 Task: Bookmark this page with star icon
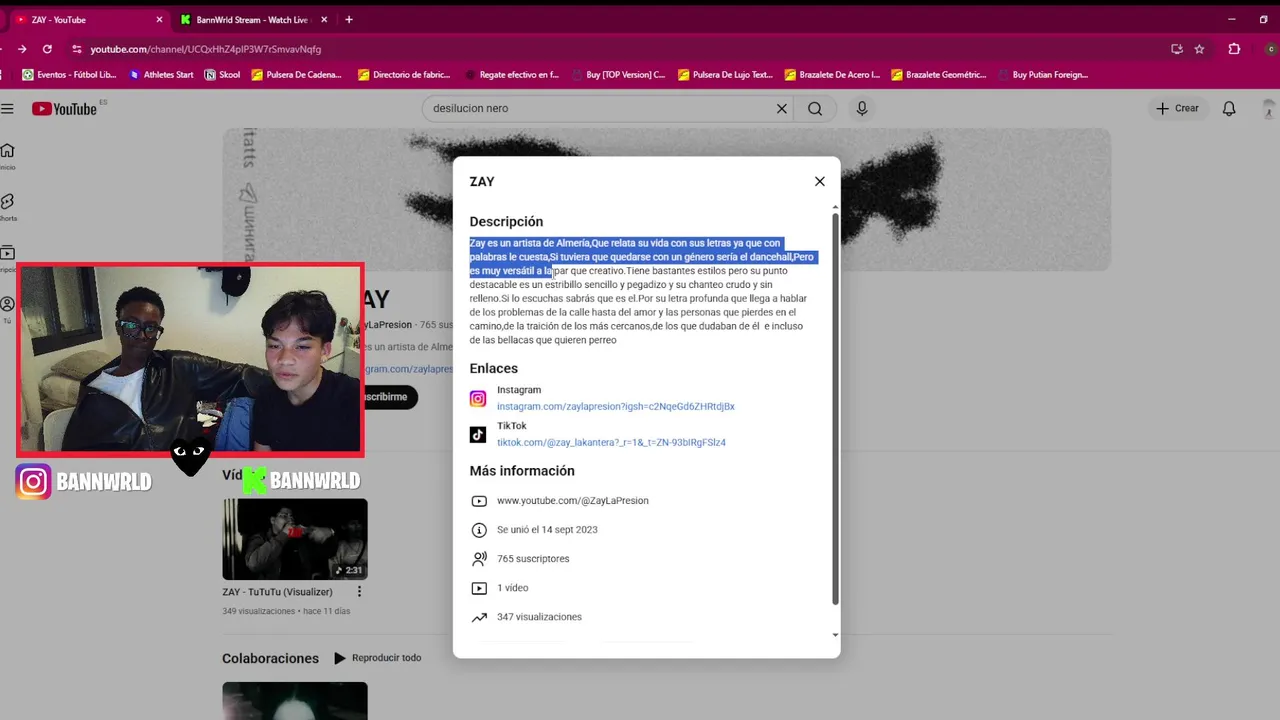[1199, 49]
